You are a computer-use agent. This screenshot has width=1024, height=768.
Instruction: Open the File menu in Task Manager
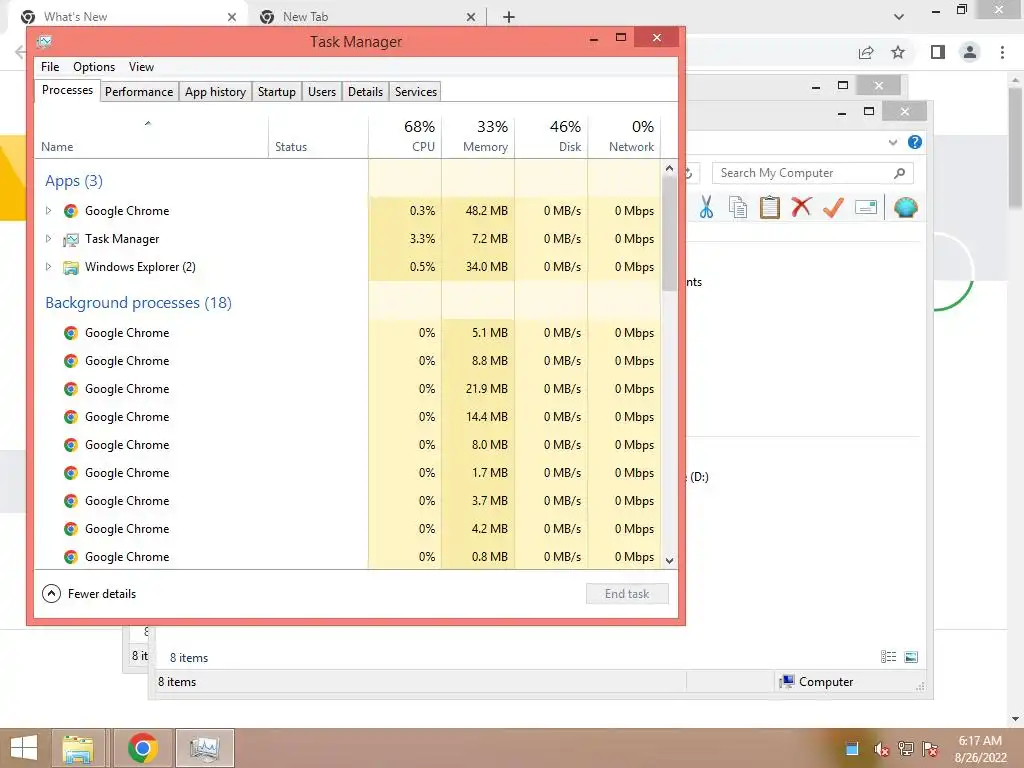[50, 67]
